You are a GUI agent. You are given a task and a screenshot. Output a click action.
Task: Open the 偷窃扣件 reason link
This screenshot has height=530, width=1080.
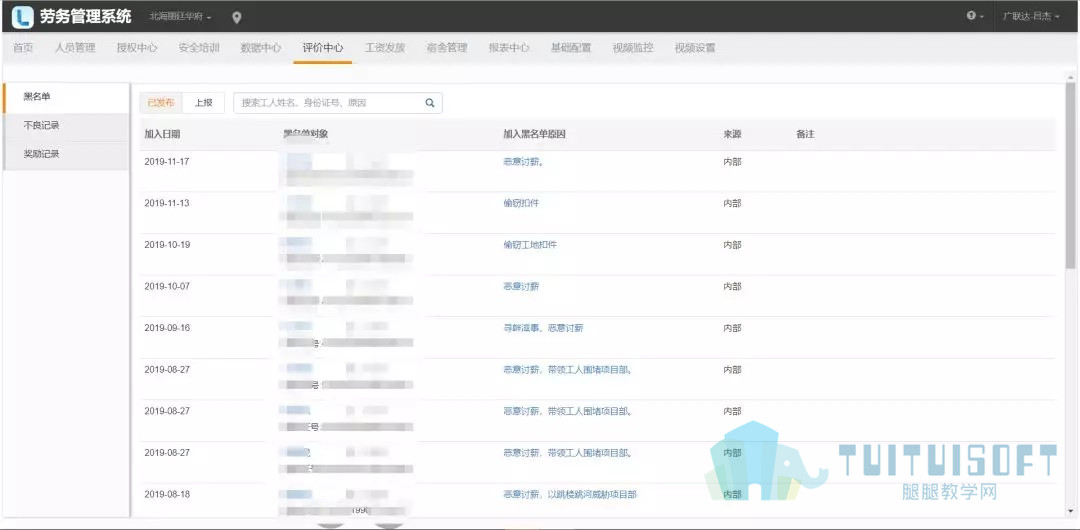pyautogui.click(x=521, y=203)
